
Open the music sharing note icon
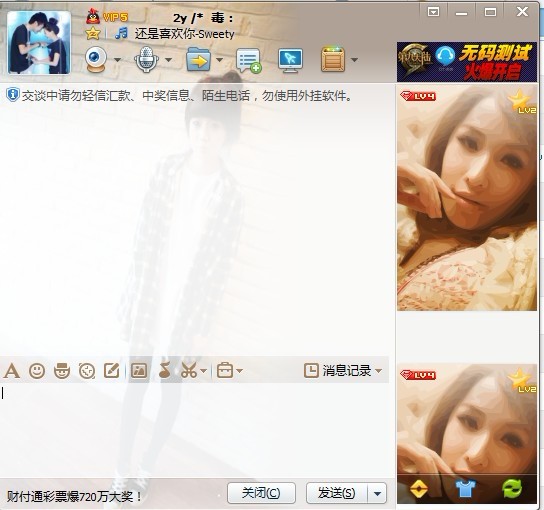coord(164,371)
